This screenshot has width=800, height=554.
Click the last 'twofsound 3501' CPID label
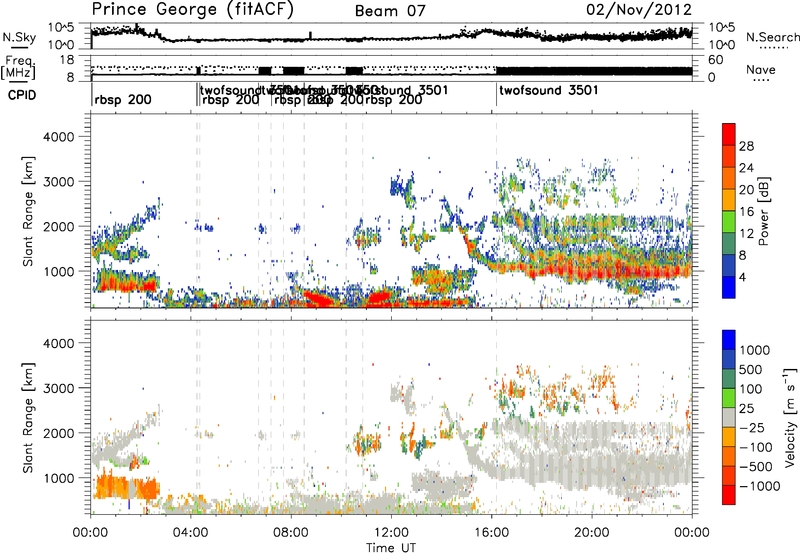click(549, 90)
